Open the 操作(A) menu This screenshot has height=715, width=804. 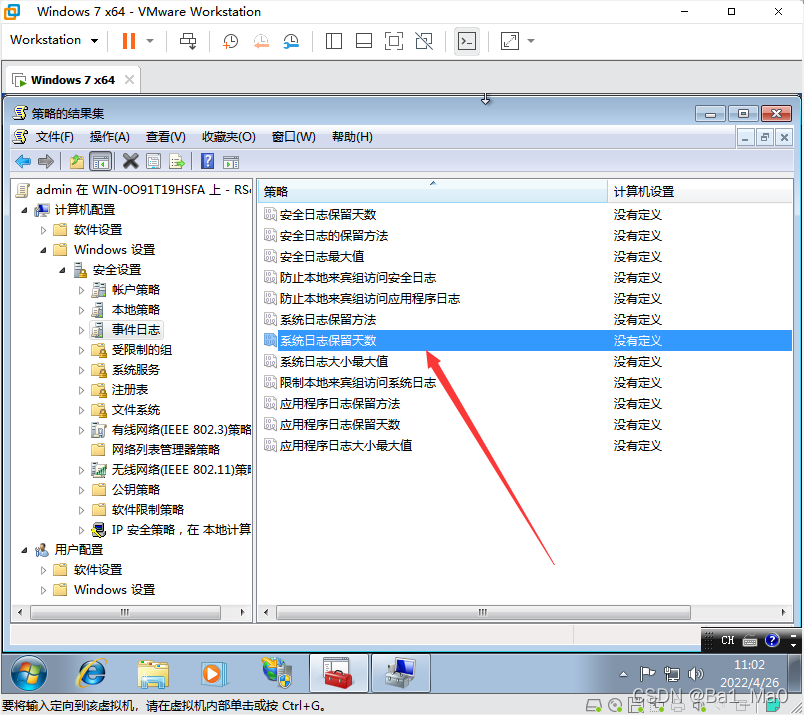(110, 137)
